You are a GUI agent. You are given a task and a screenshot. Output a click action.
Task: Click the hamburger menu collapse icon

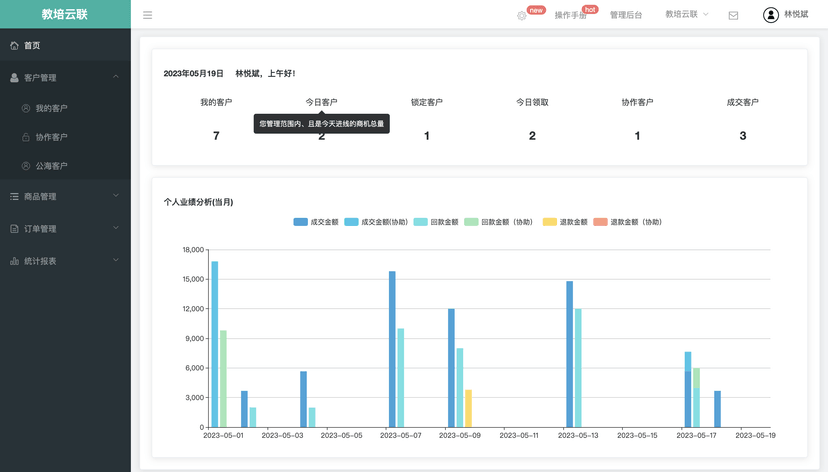148,15
